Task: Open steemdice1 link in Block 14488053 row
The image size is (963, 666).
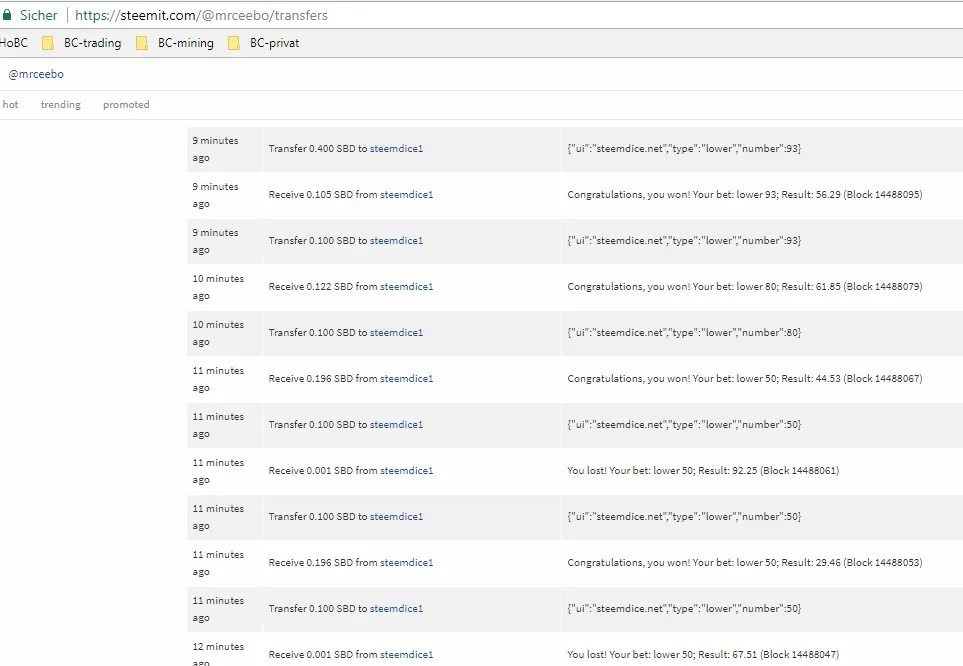Action: coord(407,563)
